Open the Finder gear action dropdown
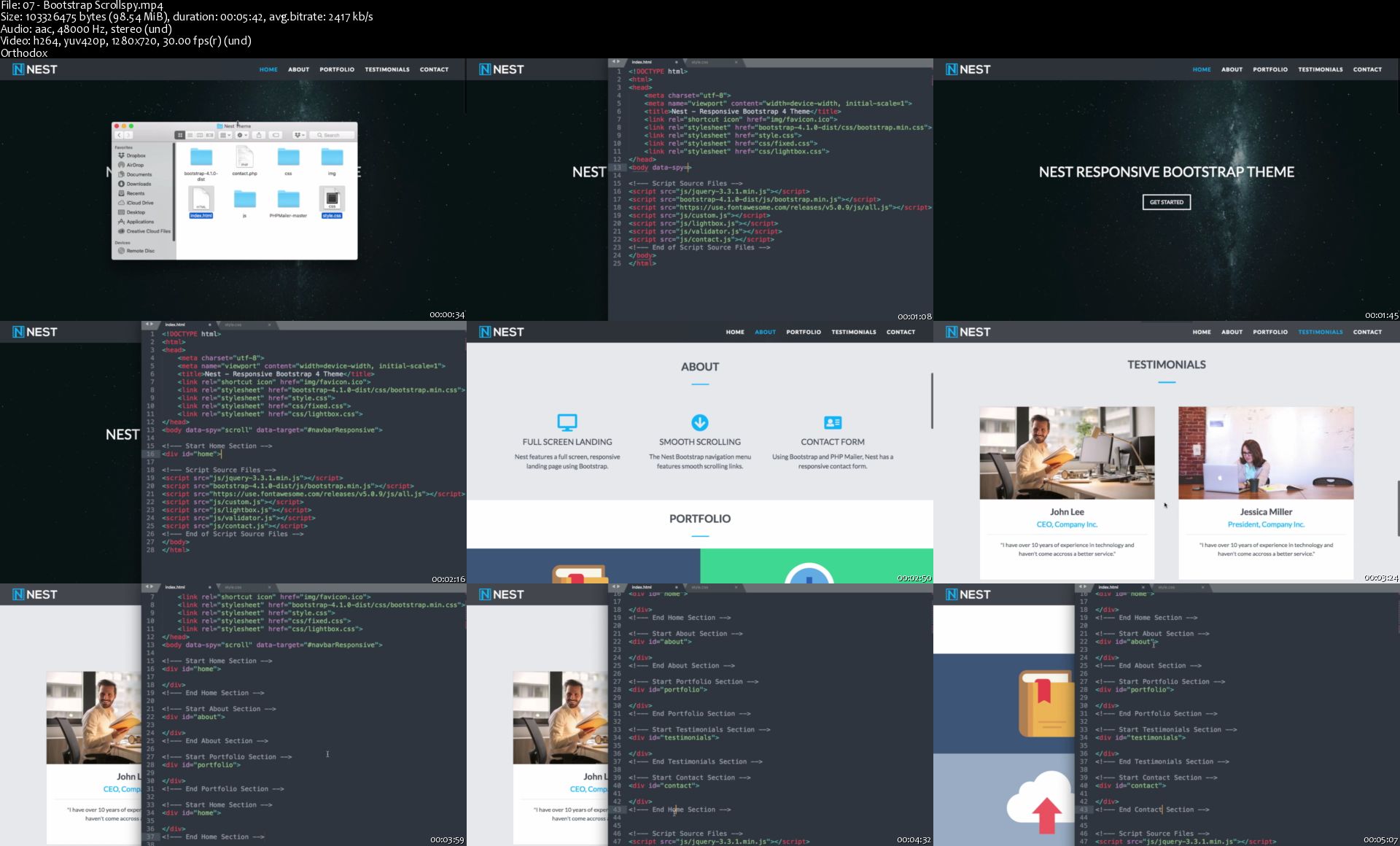This screenshot has width=1400, height=846. tap(242, 135)
